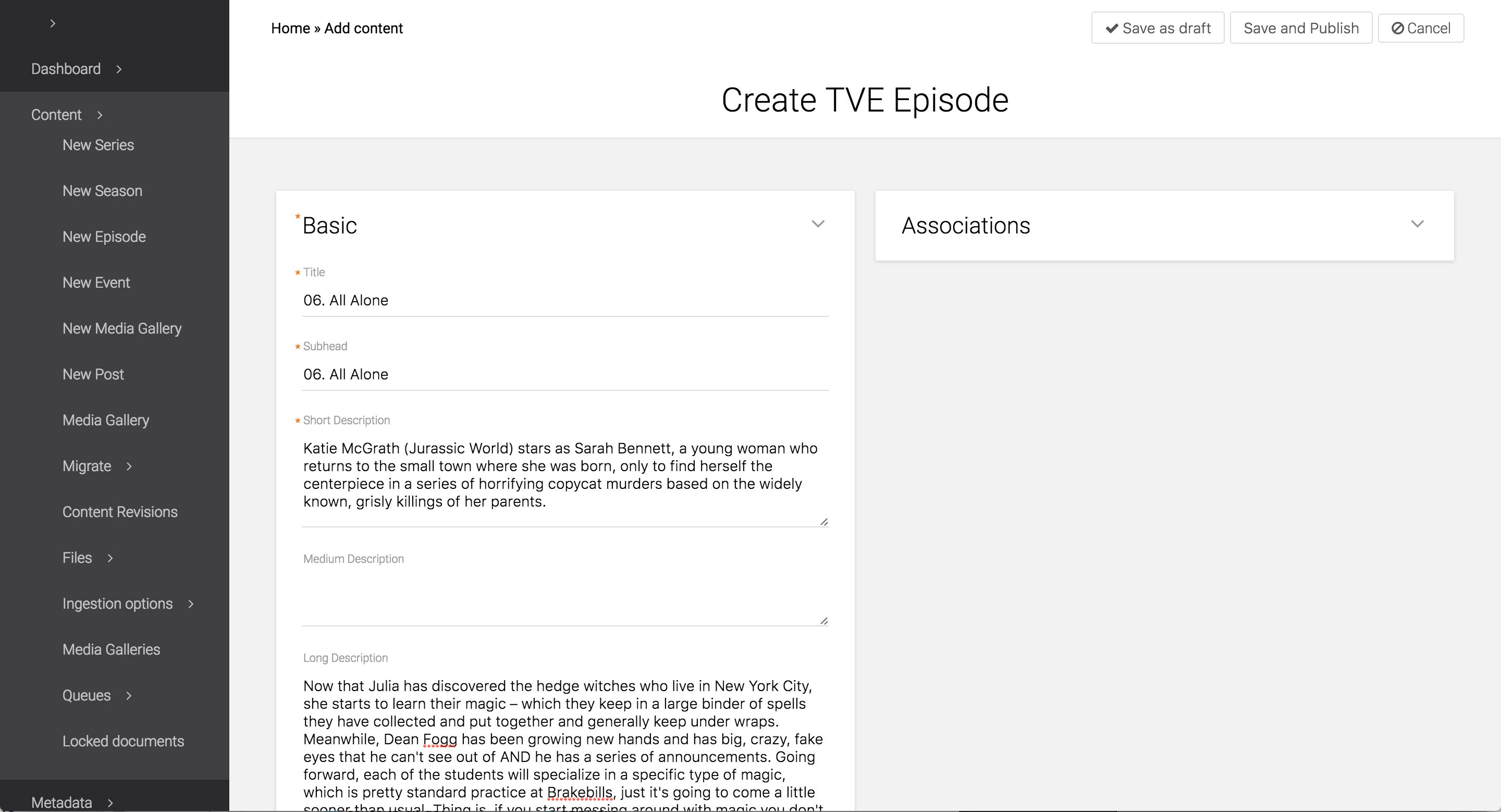The width and height of the screenshot is (1501, 812).
Task: Open Locked documents in sidebar
Action: [123, 741]
